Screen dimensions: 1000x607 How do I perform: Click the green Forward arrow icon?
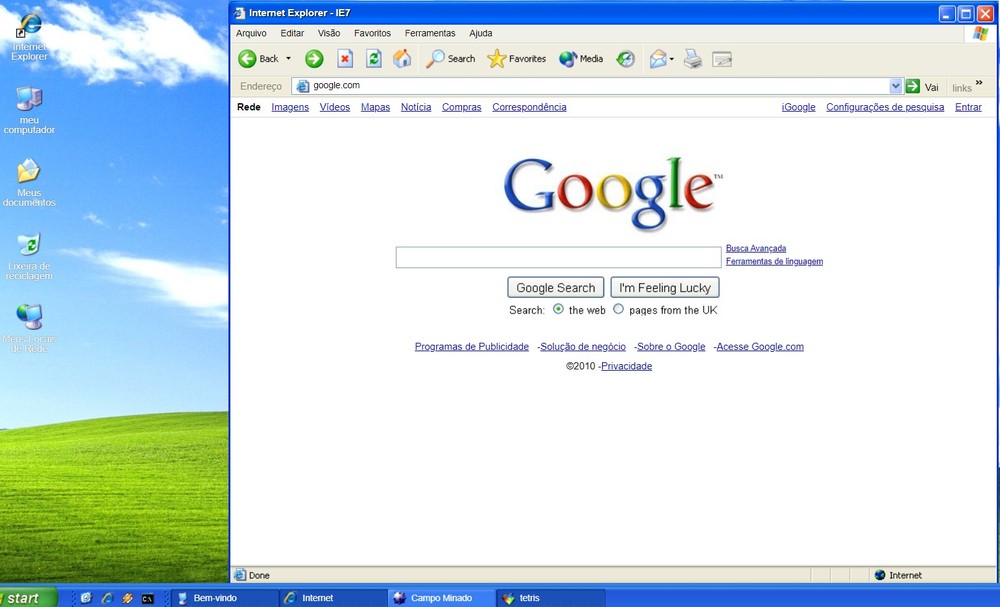point(314,59)
